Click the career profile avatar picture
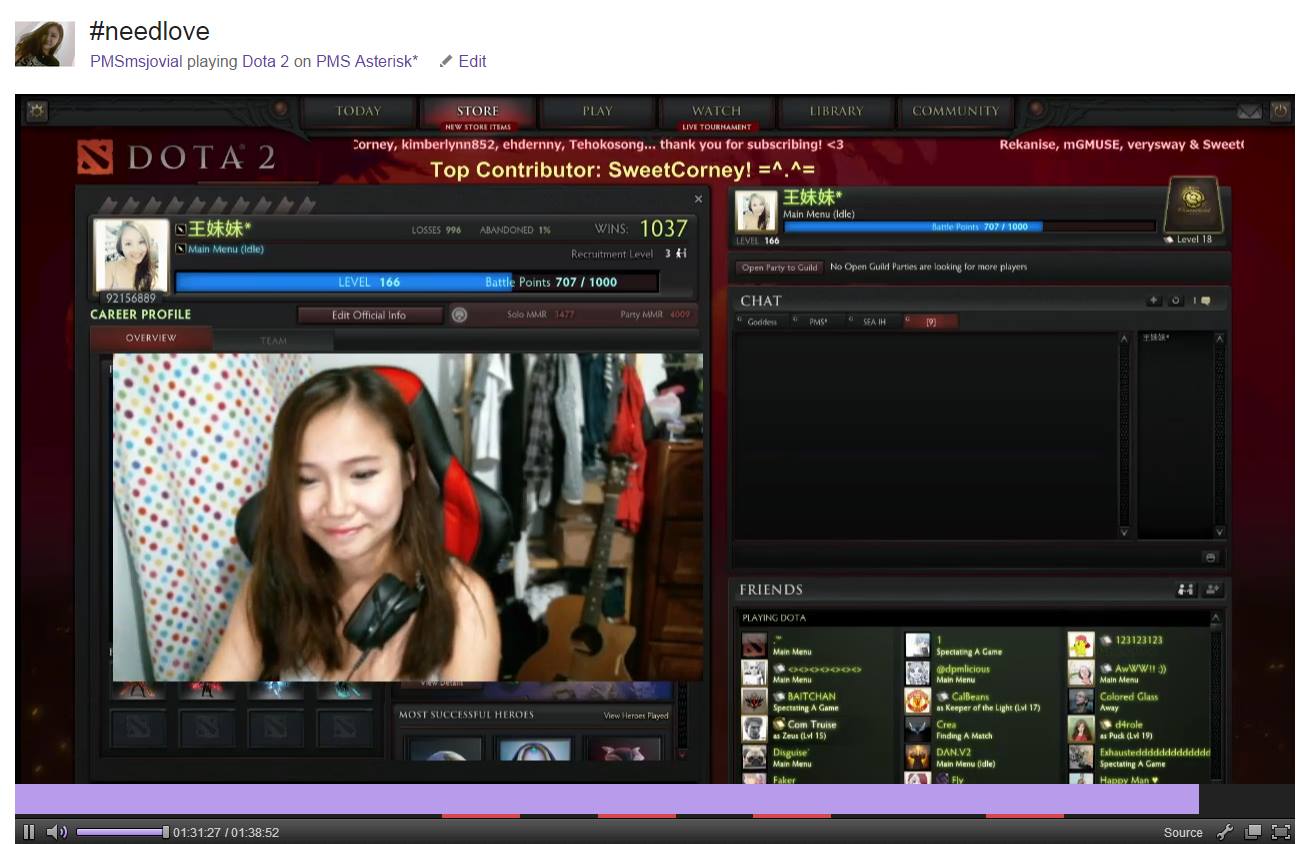 131,255
